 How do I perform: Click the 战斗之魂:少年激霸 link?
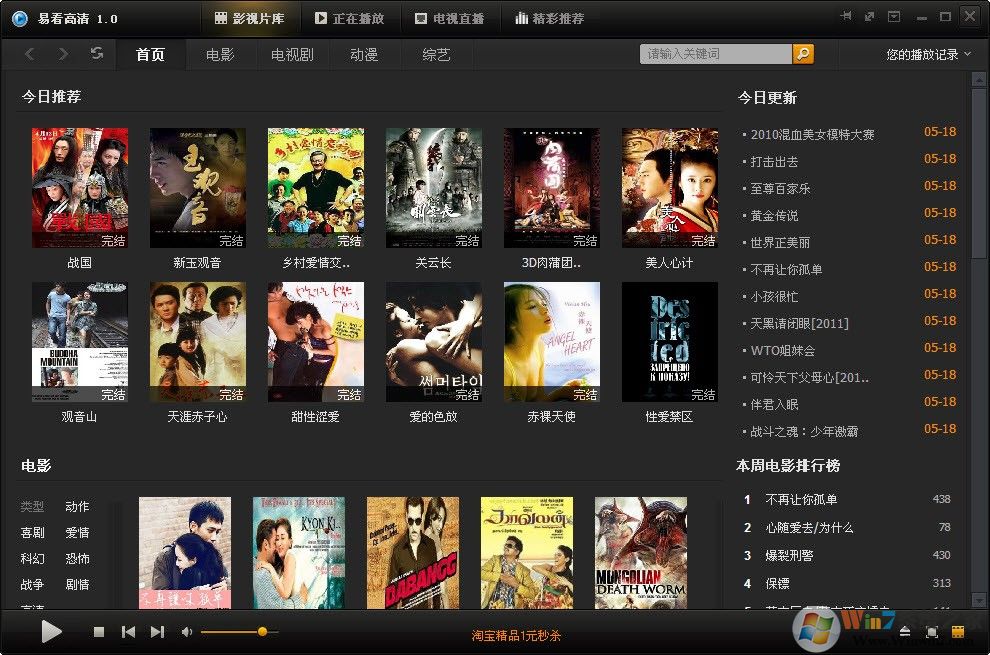[x=804, y=432]
